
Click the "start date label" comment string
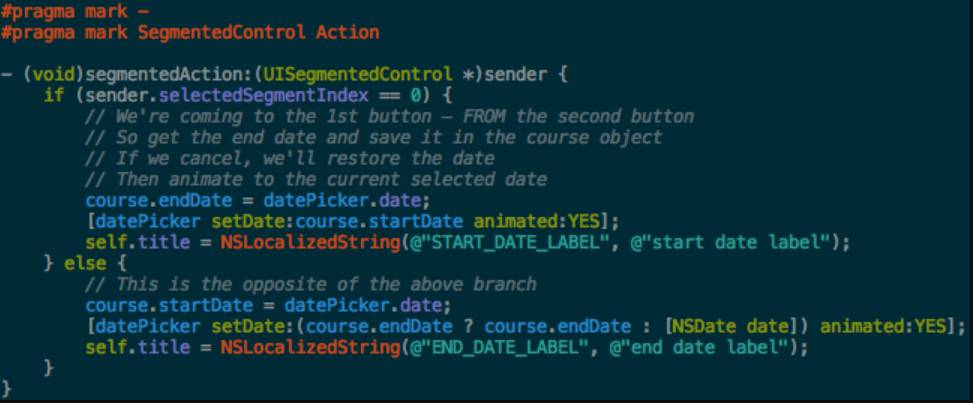pos(730,243)
